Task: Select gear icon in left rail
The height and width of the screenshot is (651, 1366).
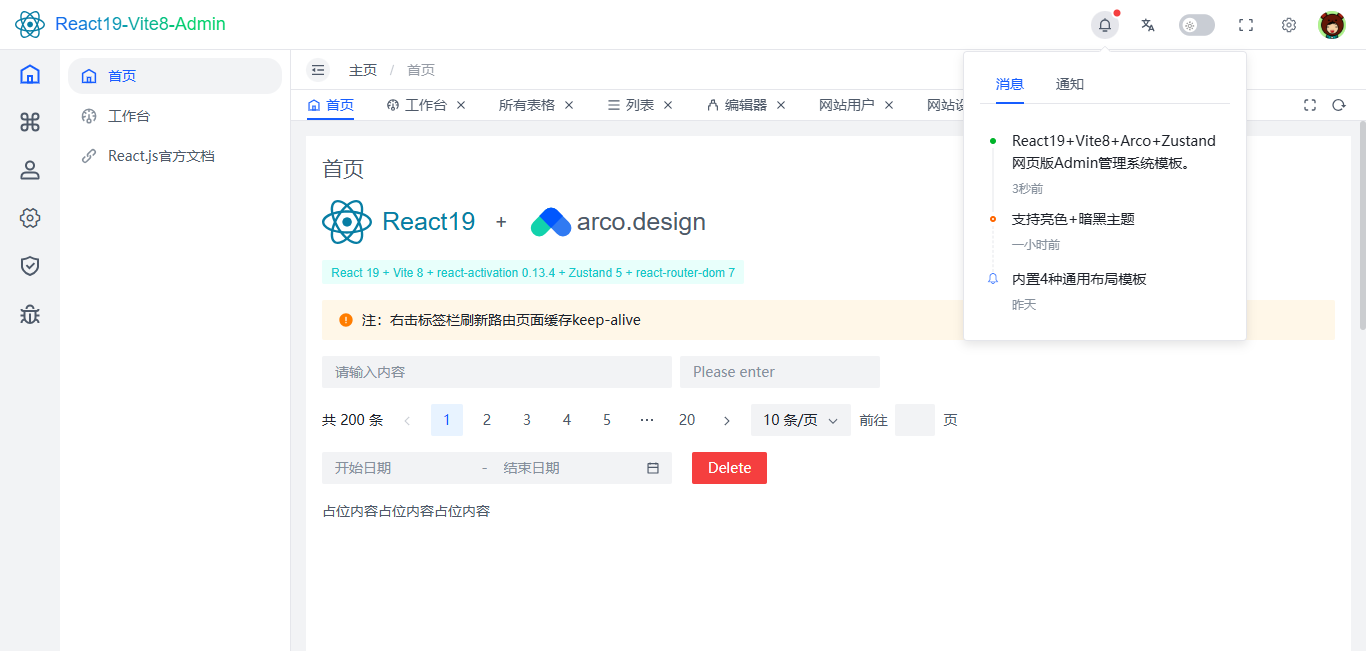Action: tap(30, 218)
